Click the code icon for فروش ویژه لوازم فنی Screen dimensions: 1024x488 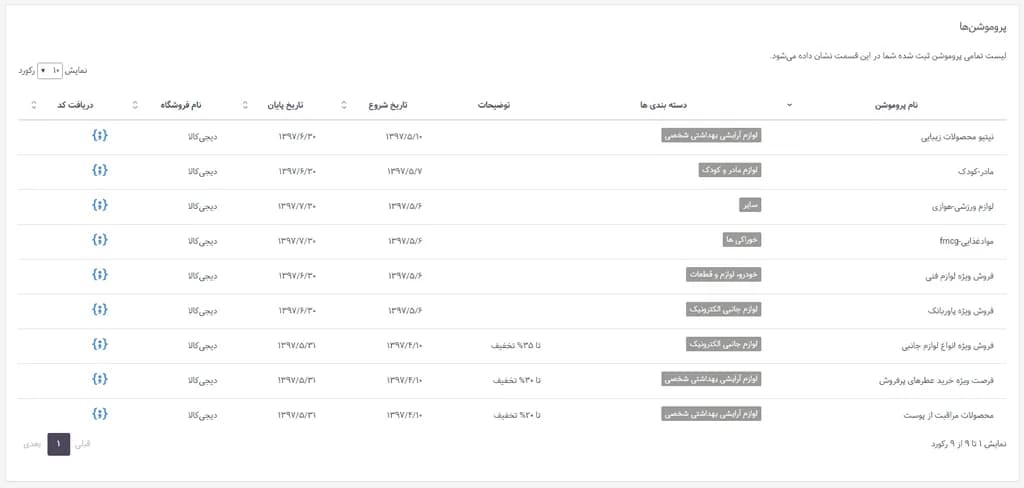99,274
